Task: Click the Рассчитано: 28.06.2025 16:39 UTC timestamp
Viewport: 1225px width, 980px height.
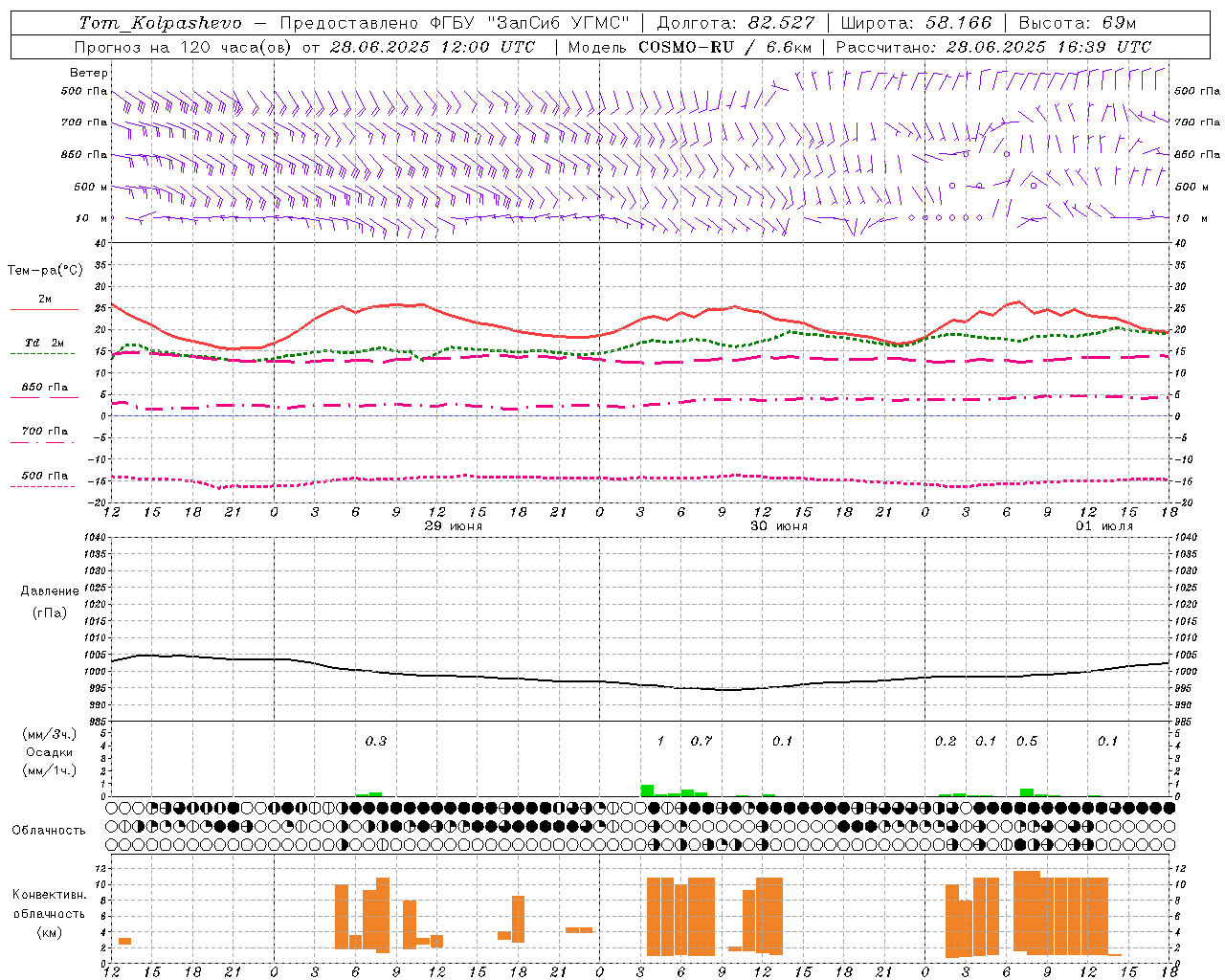Action: click(993, 46)
